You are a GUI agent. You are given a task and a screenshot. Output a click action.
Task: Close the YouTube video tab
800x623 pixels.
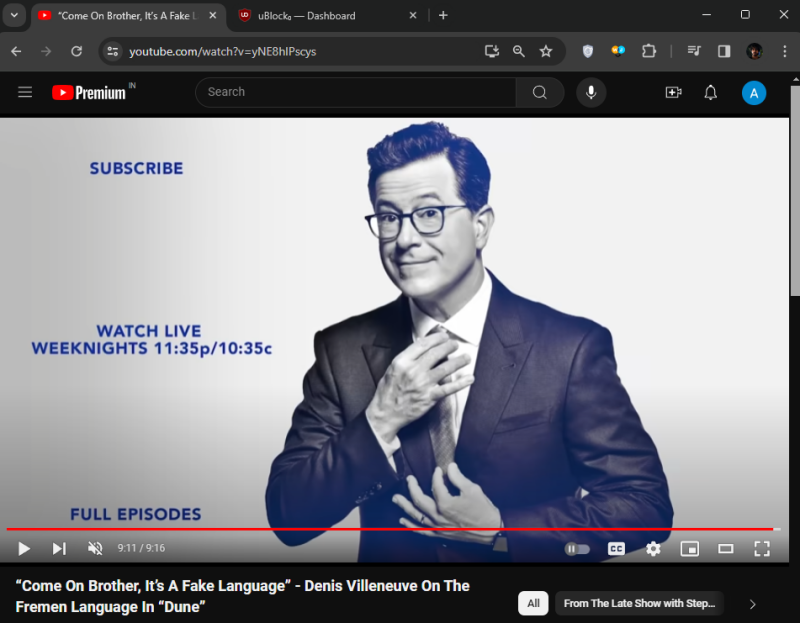[213, 15]
